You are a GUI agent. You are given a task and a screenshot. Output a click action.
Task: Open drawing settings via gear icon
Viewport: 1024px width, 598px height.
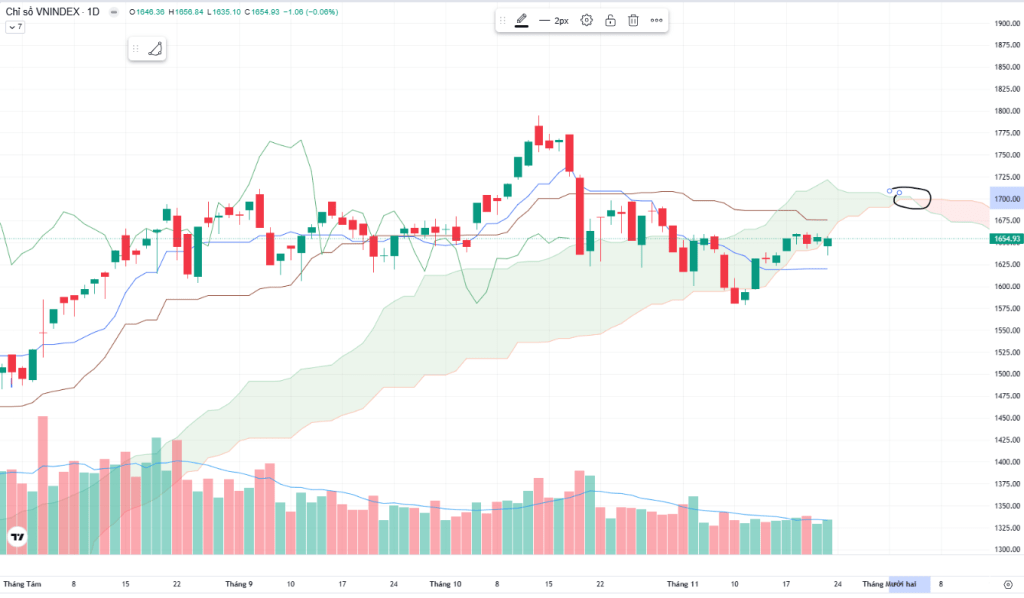tap(586, 20)
